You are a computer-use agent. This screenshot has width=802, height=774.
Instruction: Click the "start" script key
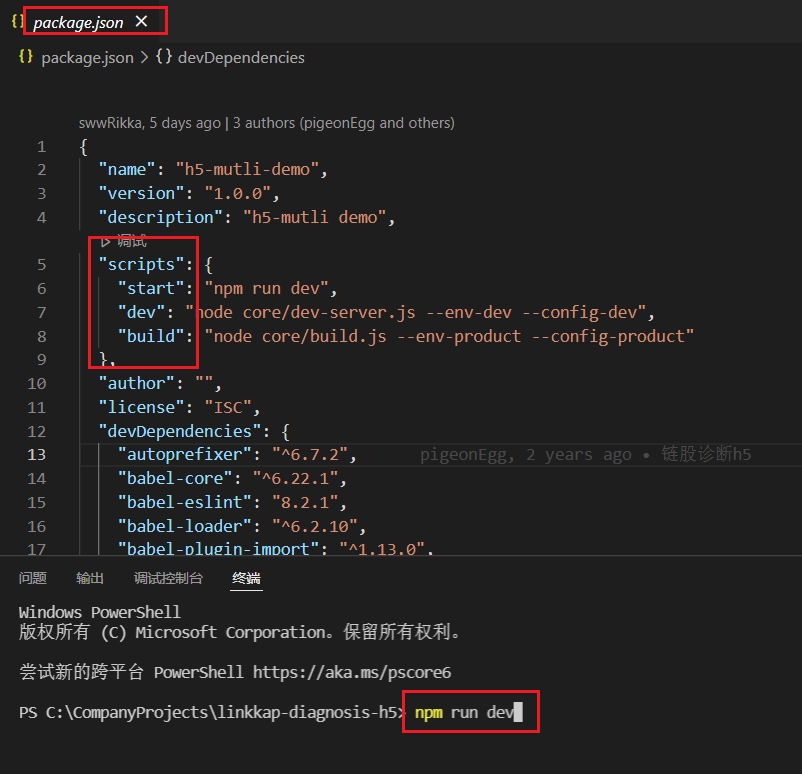151,289
